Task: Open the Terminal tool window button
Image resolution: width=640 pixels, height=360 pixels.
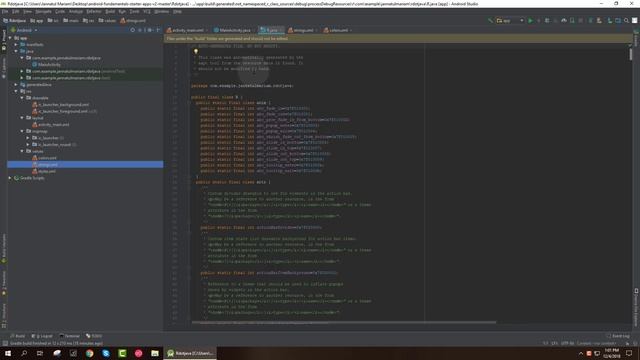Action: (69, 336)
